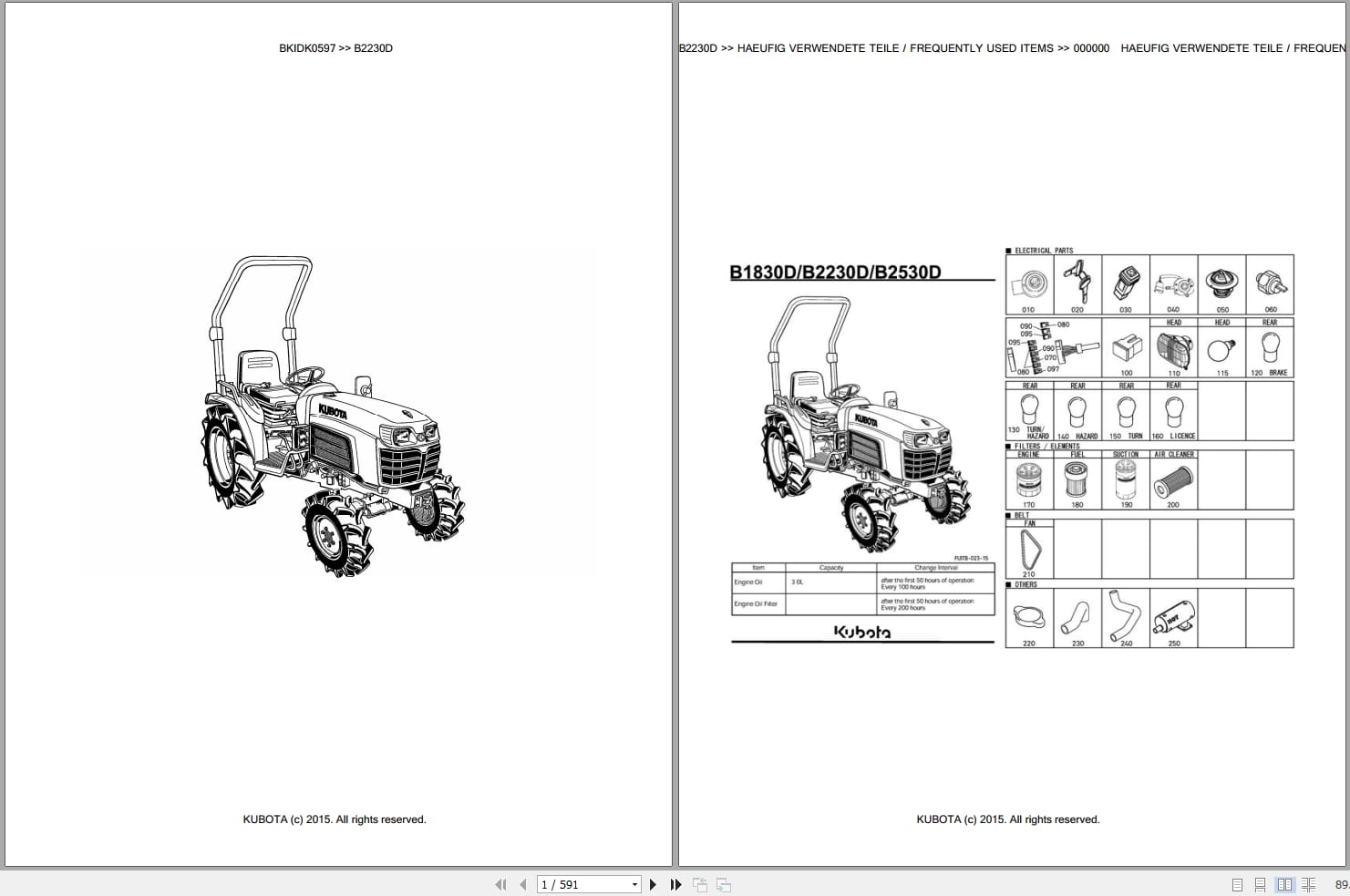
Task: Select rear turn bulb 150
Action: click(x=1126, y=411)
